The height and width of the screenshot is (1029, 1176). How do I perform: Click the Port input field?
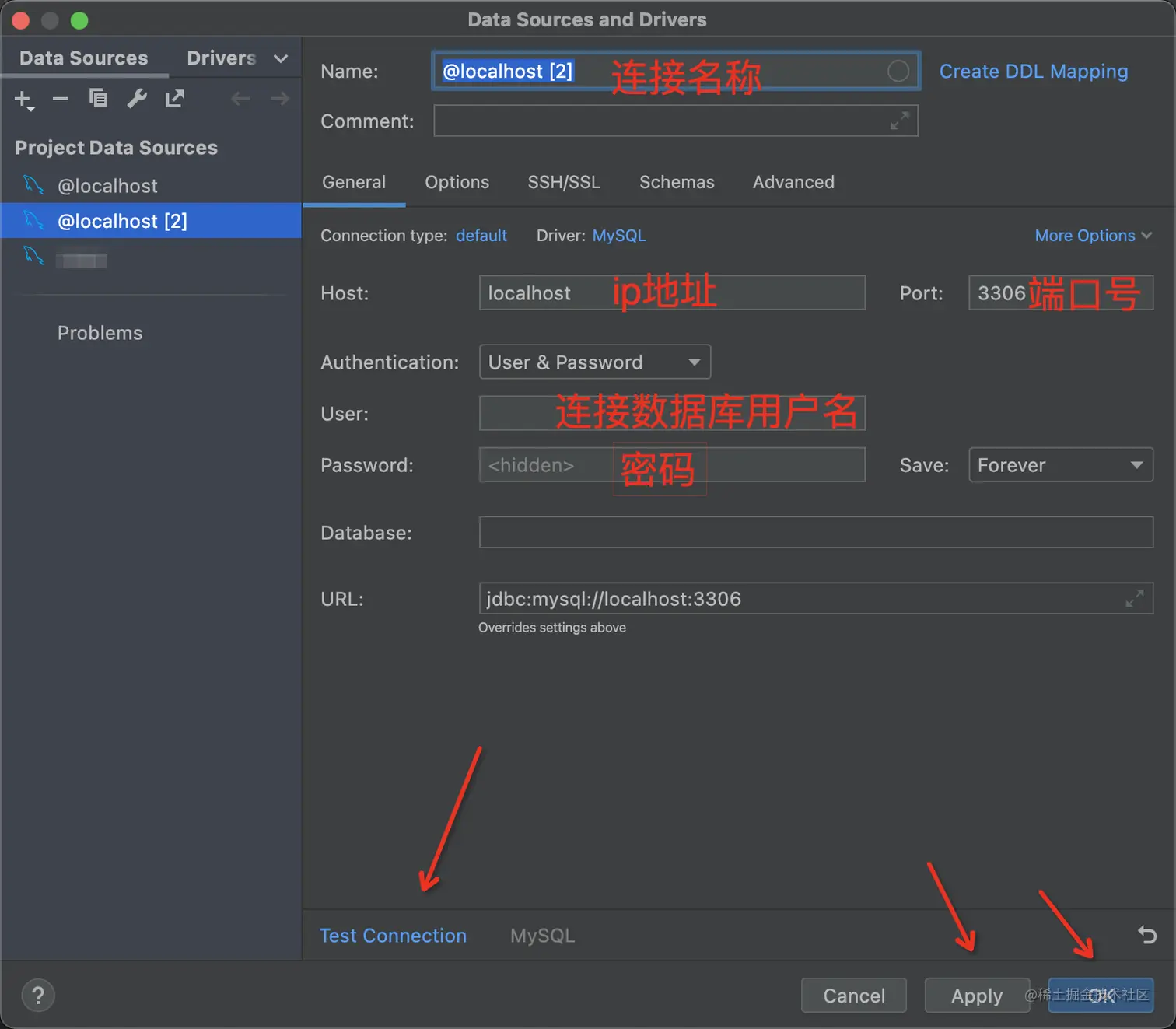(x=1061, y=292)
